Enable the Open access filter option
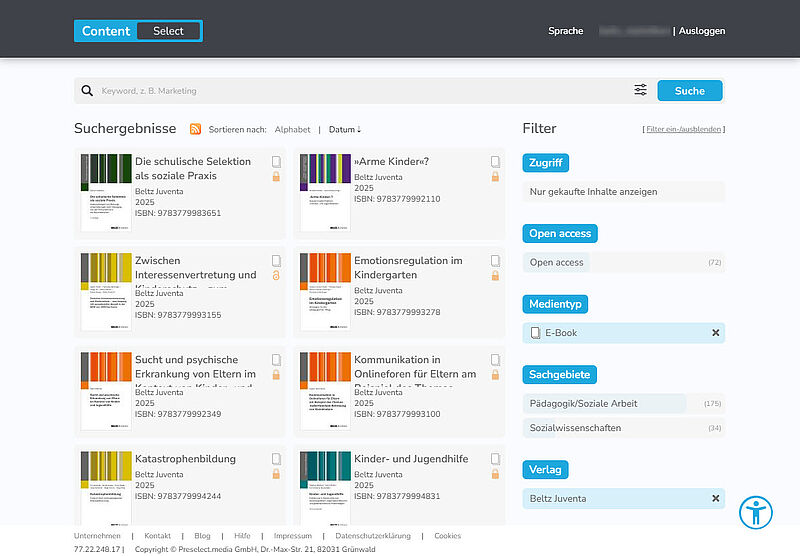The width and height of the screenshot is (800, 556). click(557, 263)
